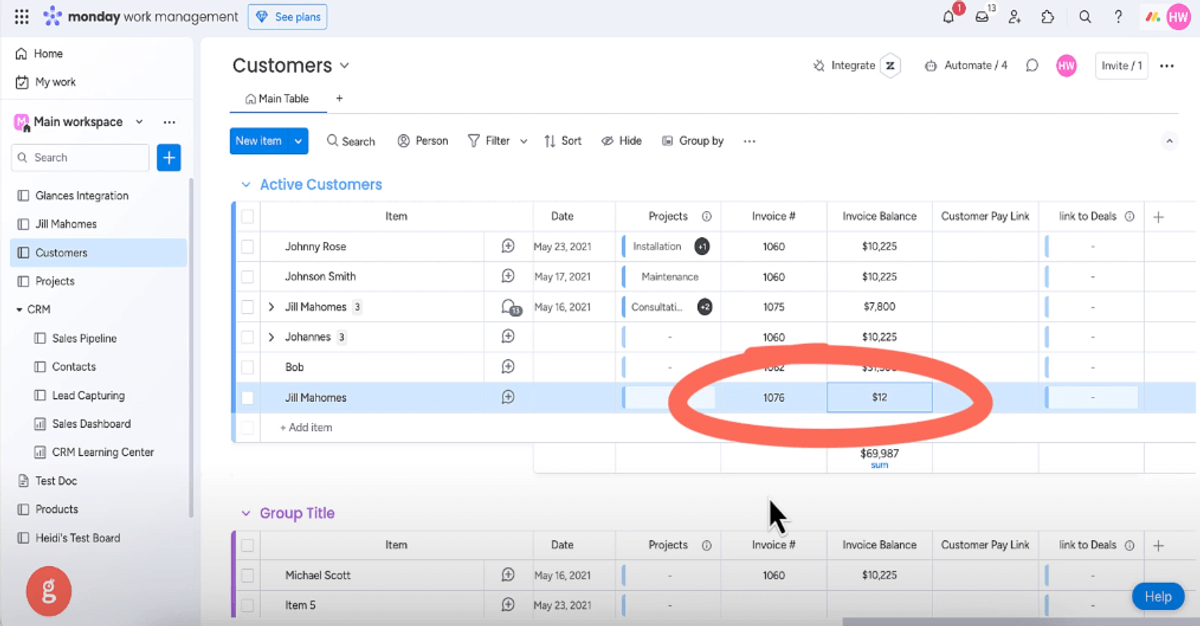
Task: Open the board discussion speech bubble icon
Action: click(1032, 65)
